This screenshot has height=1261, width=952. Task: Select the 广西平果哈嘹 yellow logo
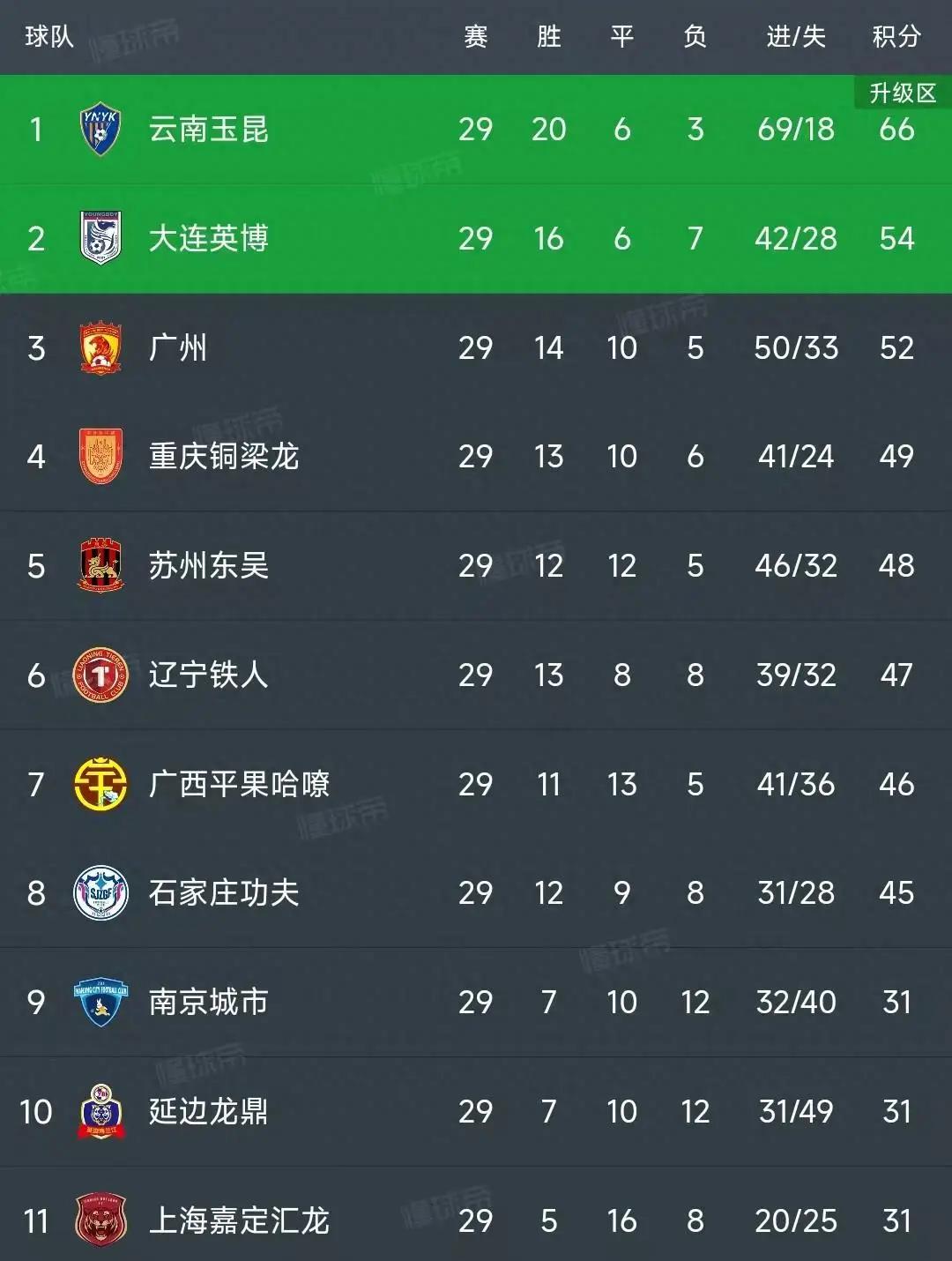tap(100, 784)
